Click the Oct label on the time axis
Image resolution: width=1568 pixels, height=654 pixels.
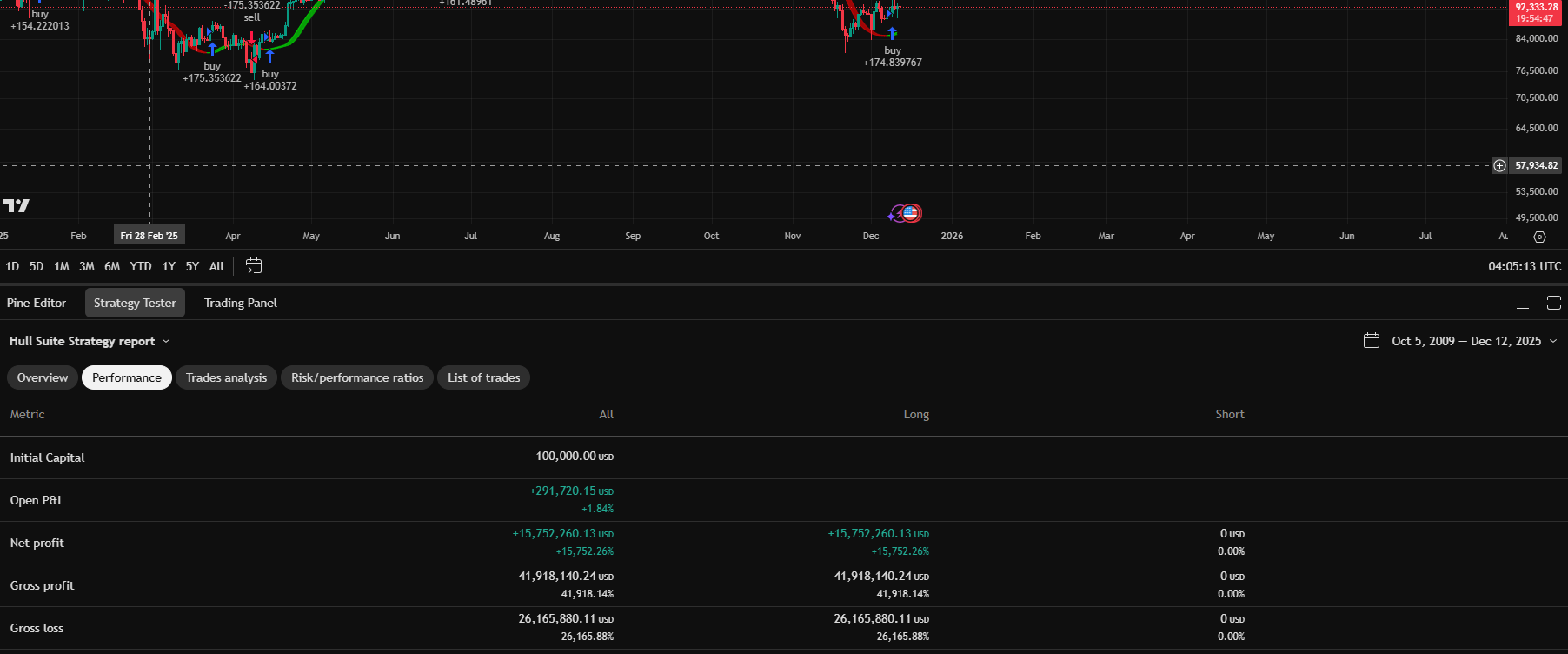coord(711,236)
